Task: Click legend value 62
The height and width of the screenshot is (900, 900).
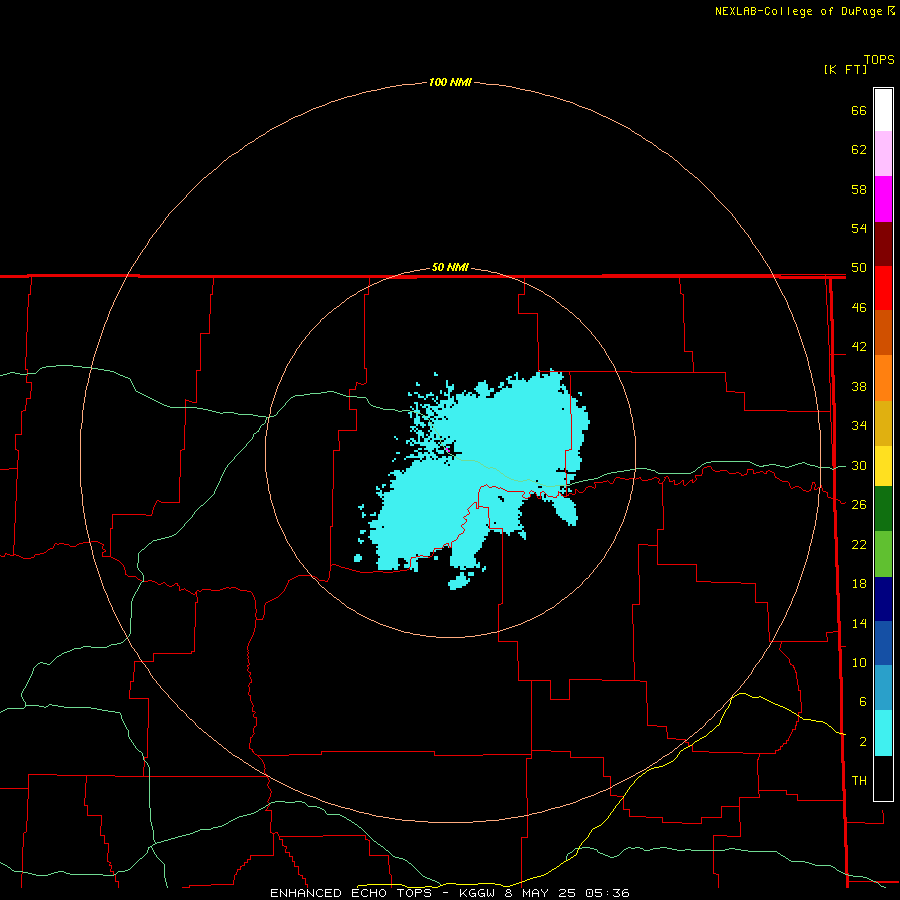Action: click(859, 150)
